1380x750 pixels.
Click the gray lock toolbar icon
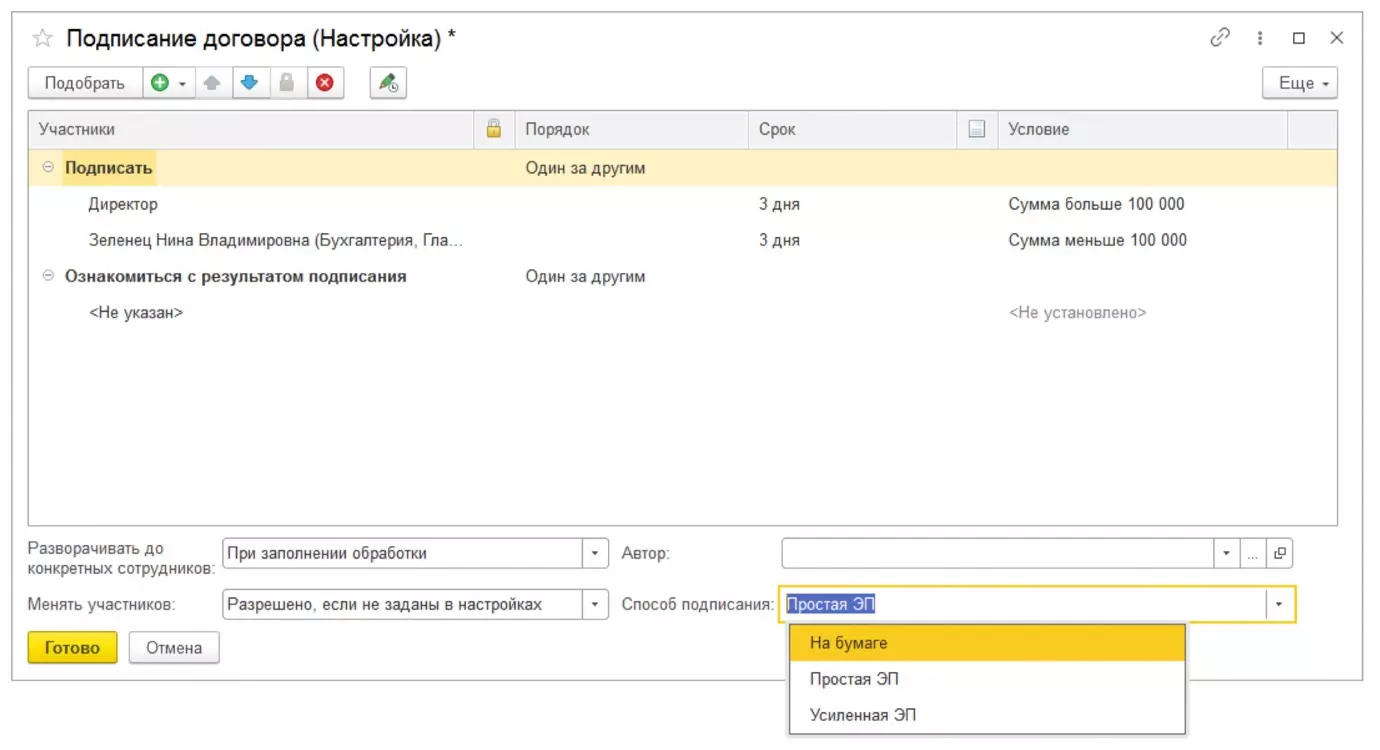click(287, 83)
